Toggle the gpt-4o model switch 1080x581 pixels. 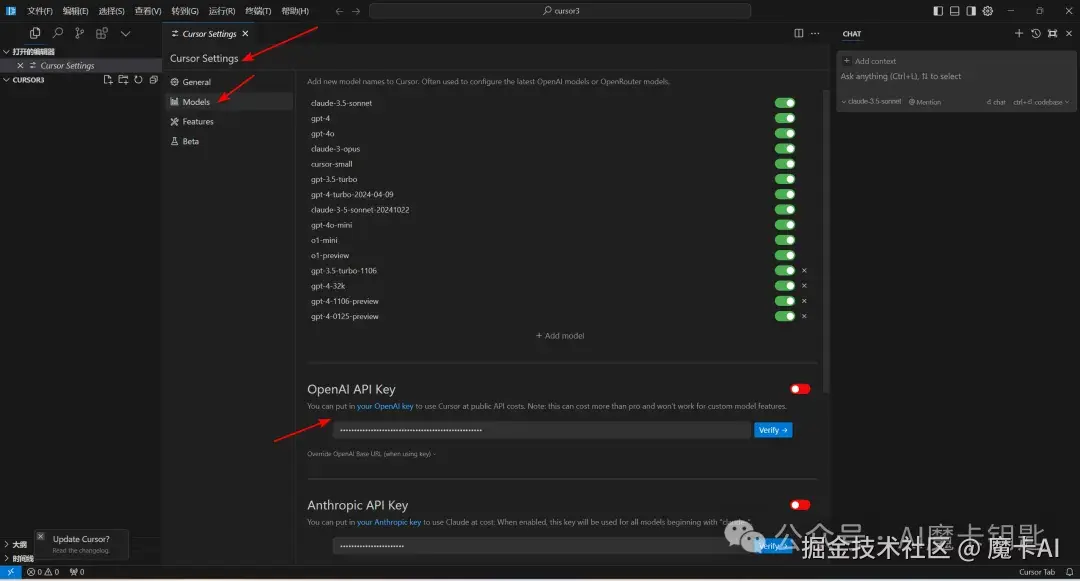785,134
